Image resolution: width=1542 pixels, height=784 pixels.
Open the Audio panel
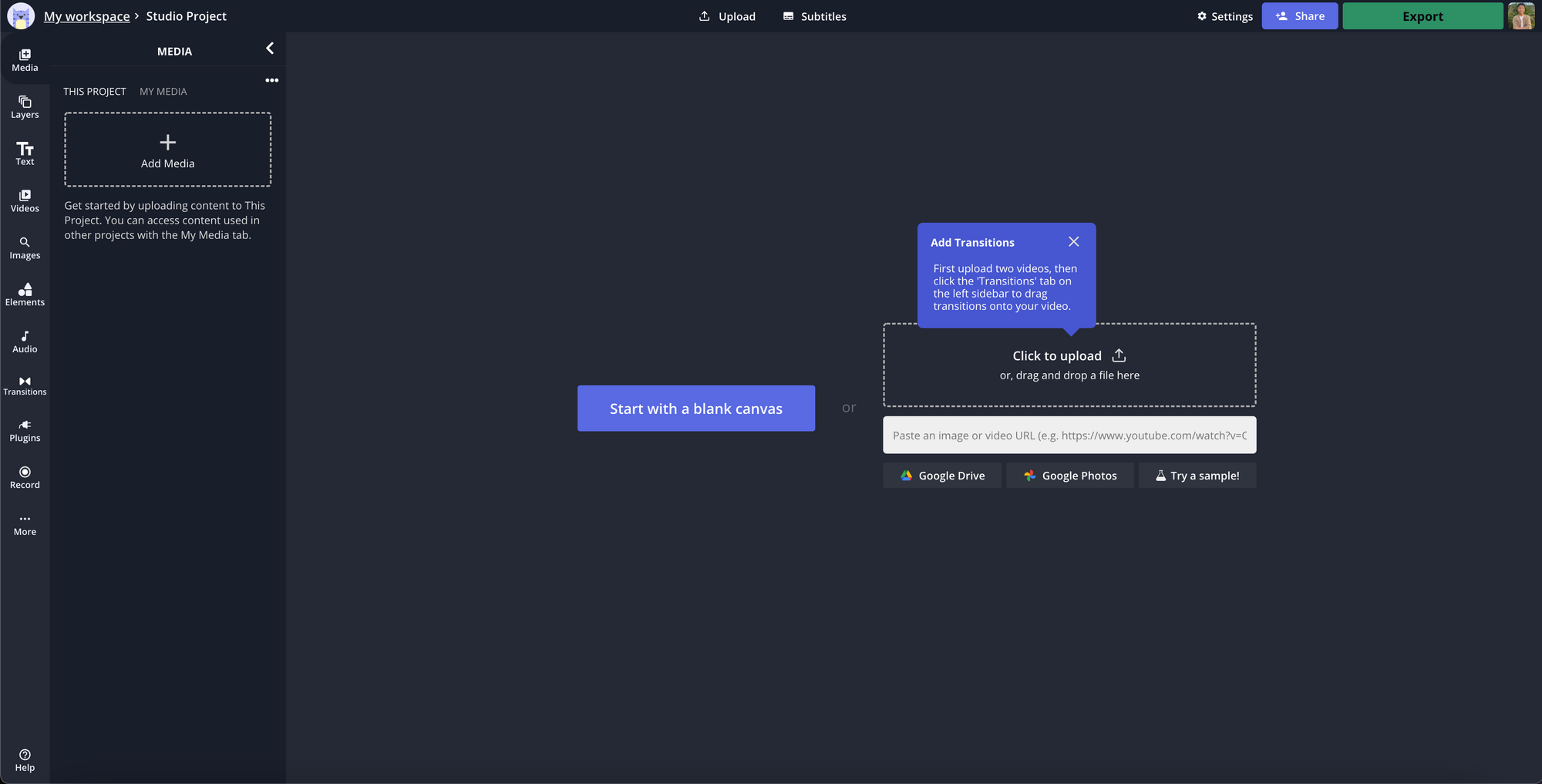tap(25, 342)
